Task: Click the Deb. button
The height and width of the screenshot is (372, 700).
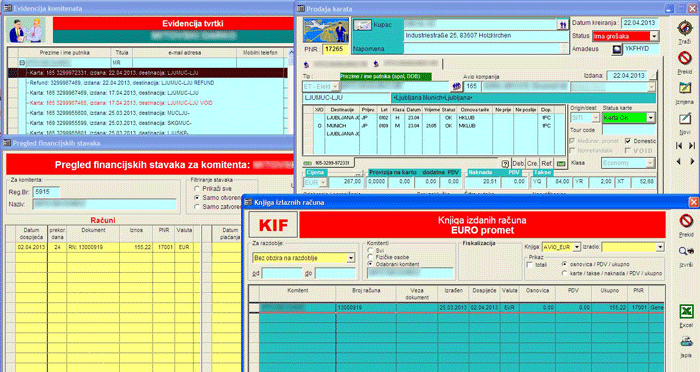Action: pos(518,164)
